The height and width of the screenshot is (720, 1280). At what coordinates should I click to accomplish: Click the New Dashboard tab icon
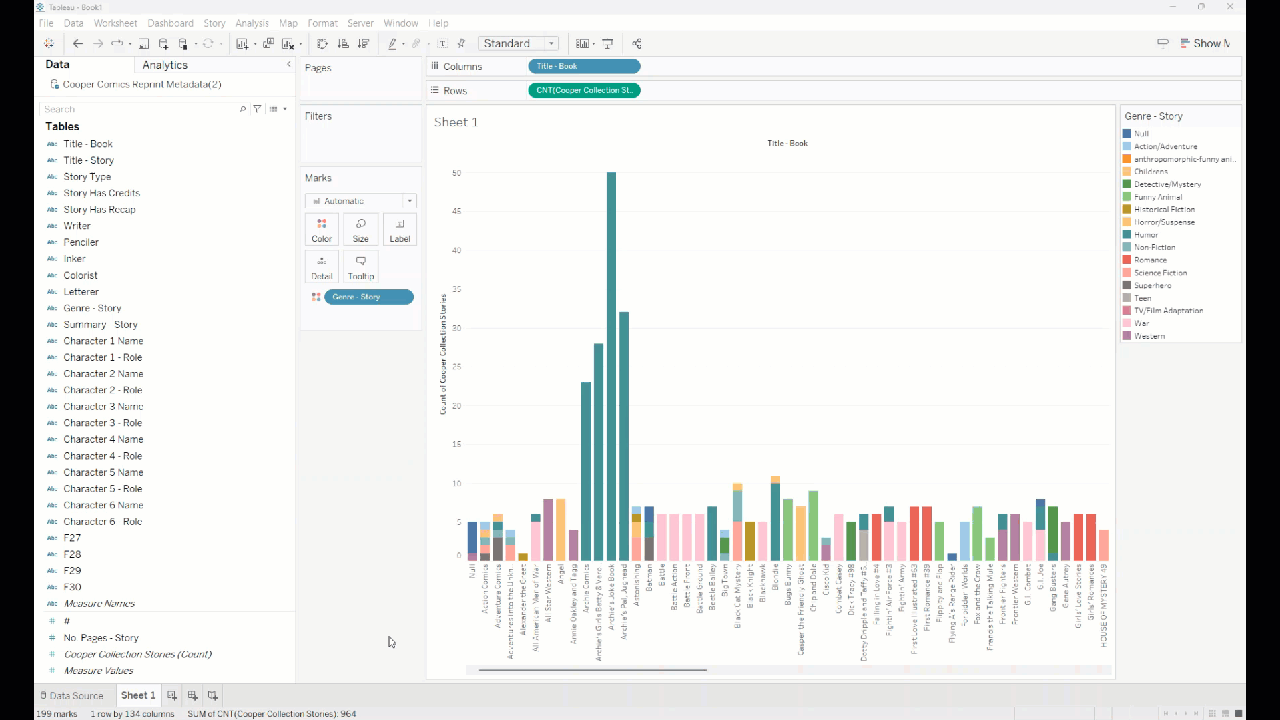[x=193, y=695]
